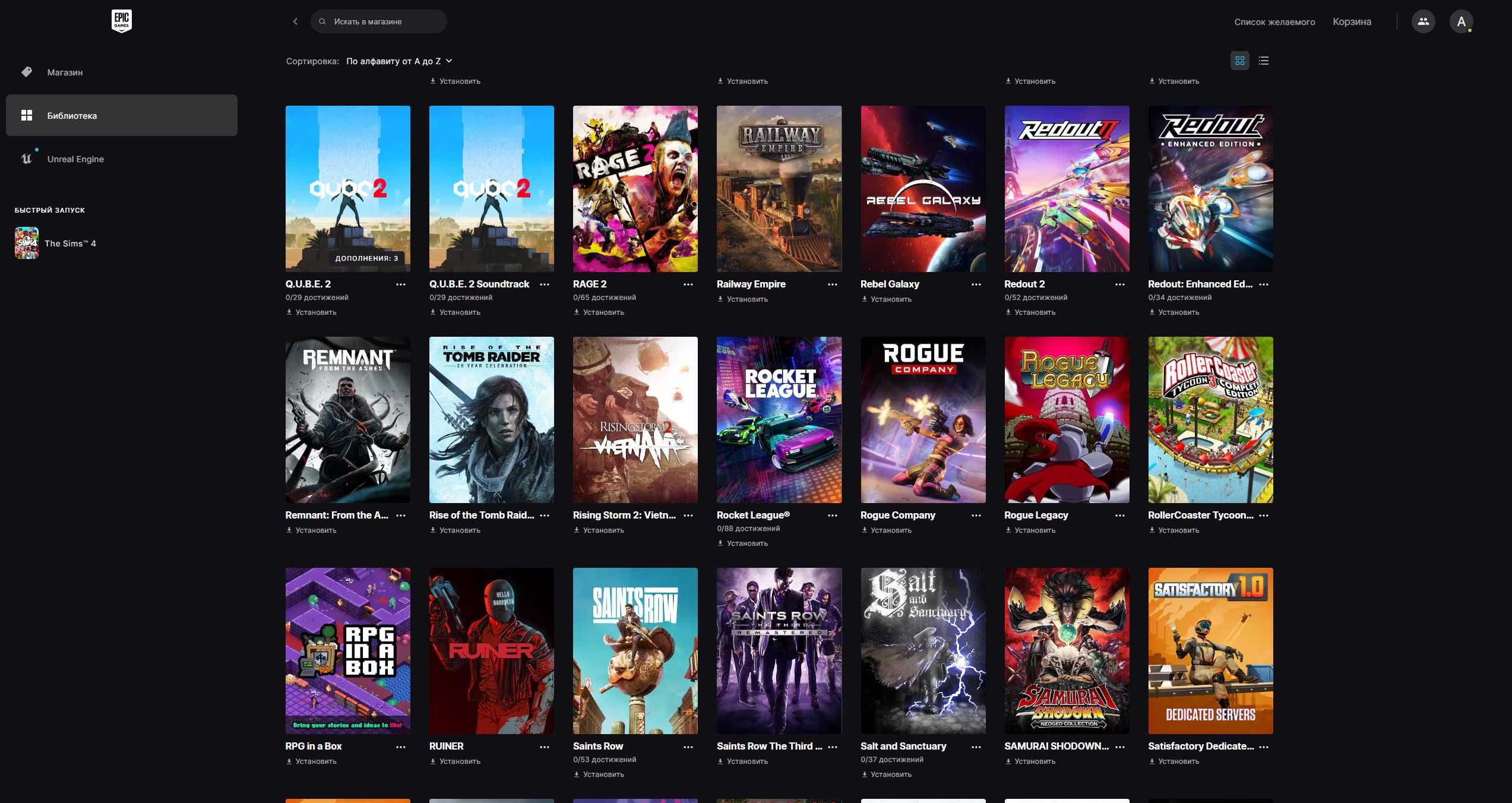This screenshot has height=803, width=1512.
Task: Open options menu for Railway Empire
Action: tap(833, 284)
